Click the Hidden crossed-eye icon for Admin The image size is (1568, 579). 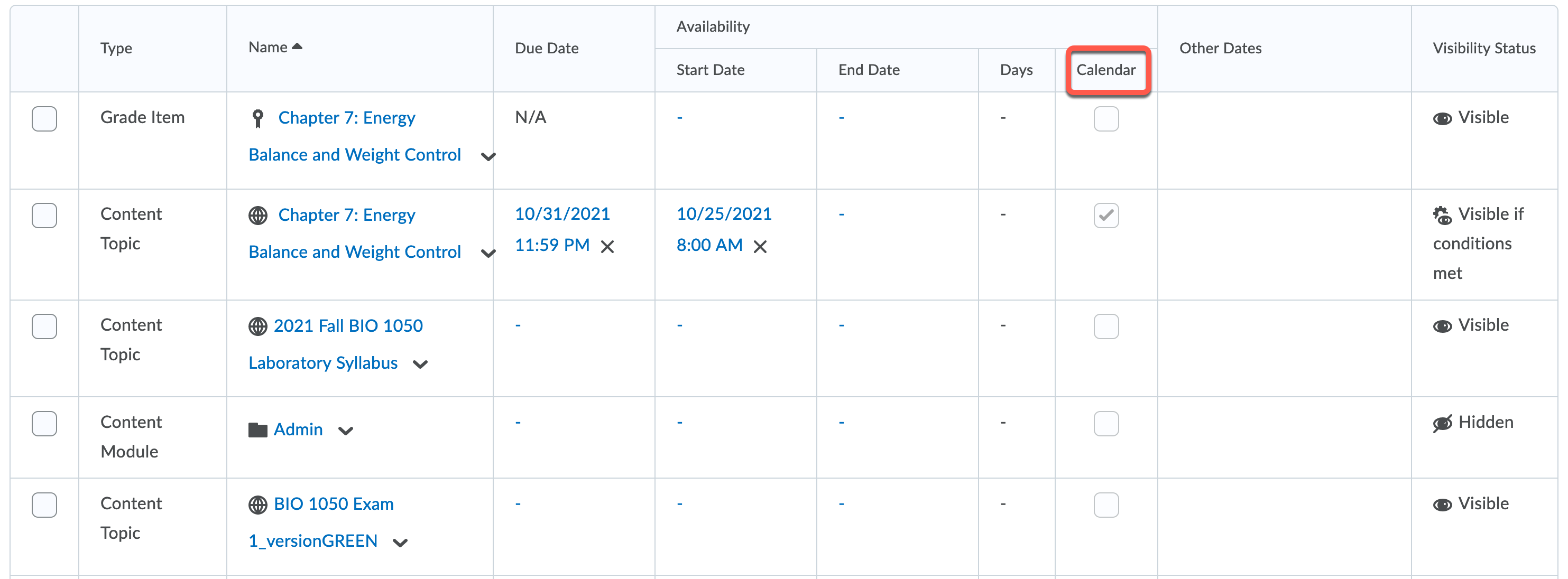1442,423
